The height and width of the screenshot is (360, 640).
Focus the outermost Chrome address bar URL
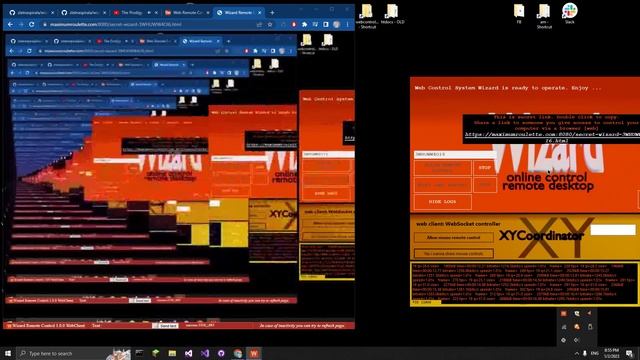pyautogui.click(x=116, y=24)
